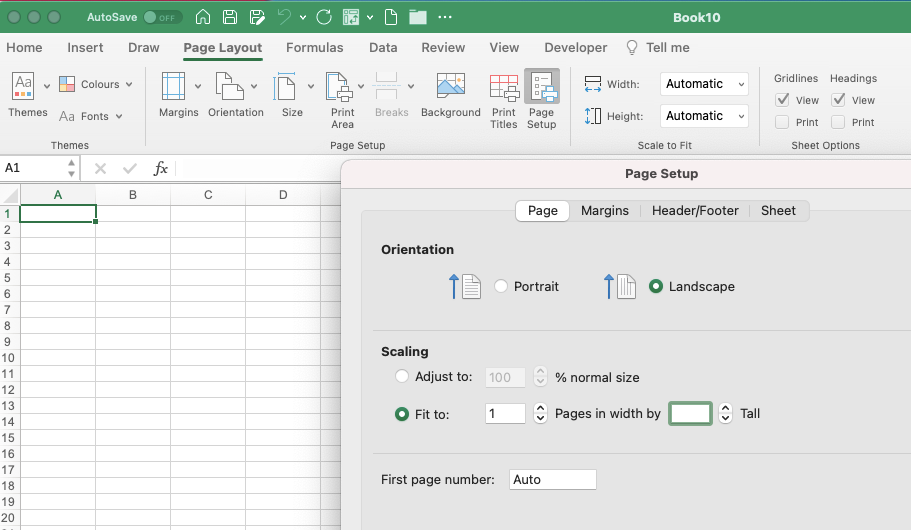The width and height of the screenshot is (911, 530).
Task: Click the Tell me lightbulb icon
Action: [x=632, y=47]
